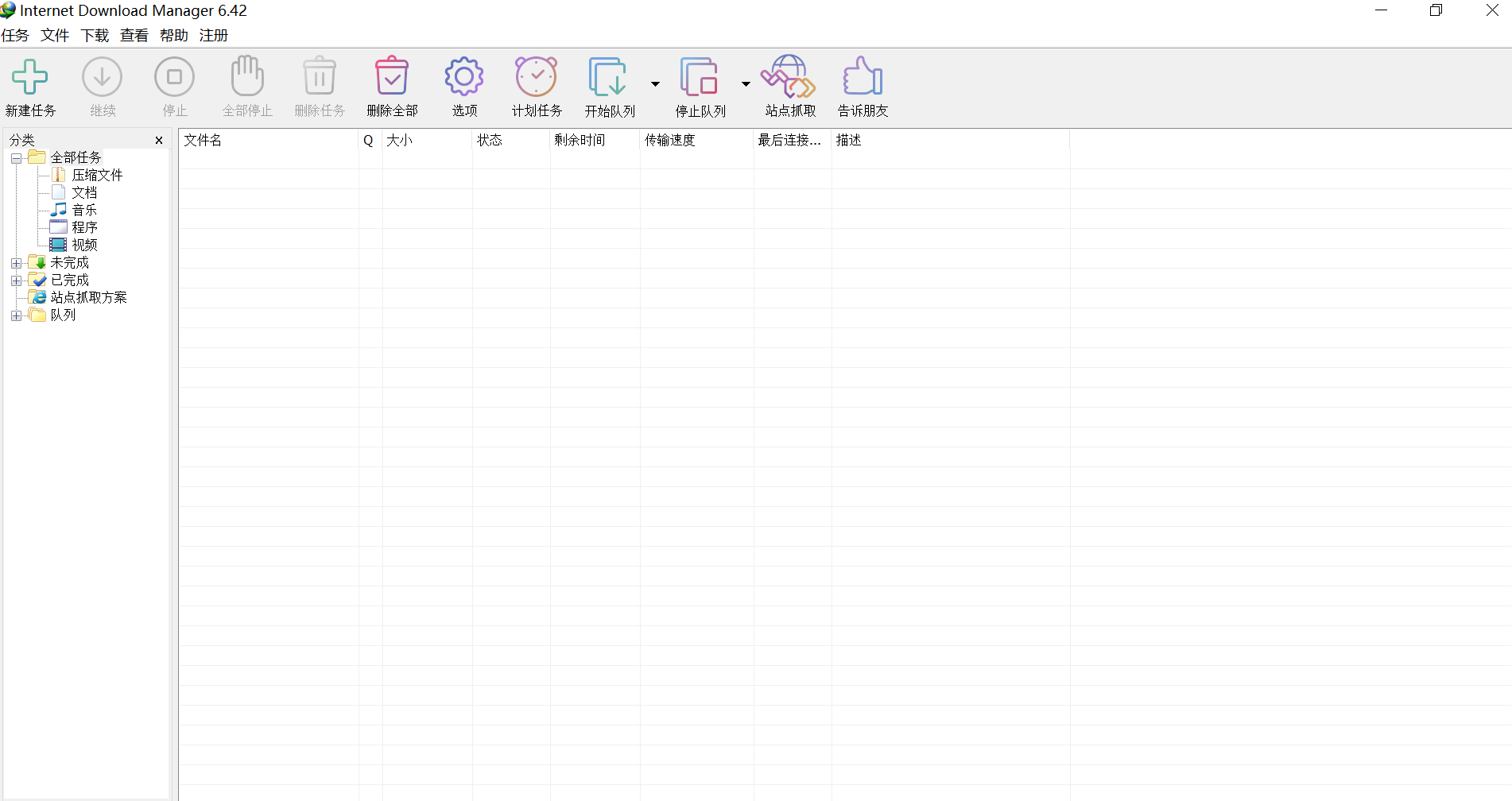Expand the 未完成 tree node

(16, 261)
